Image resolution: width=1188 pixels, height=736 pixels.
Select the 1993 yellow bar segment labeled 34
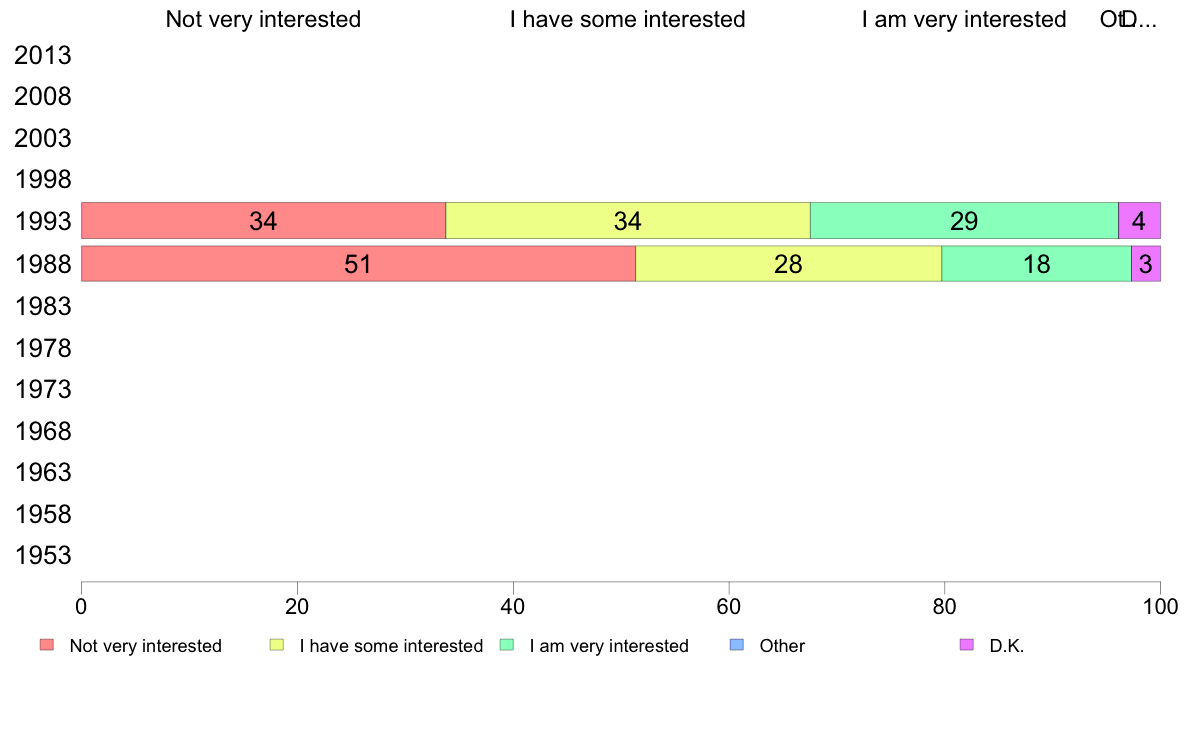(628, 221)
